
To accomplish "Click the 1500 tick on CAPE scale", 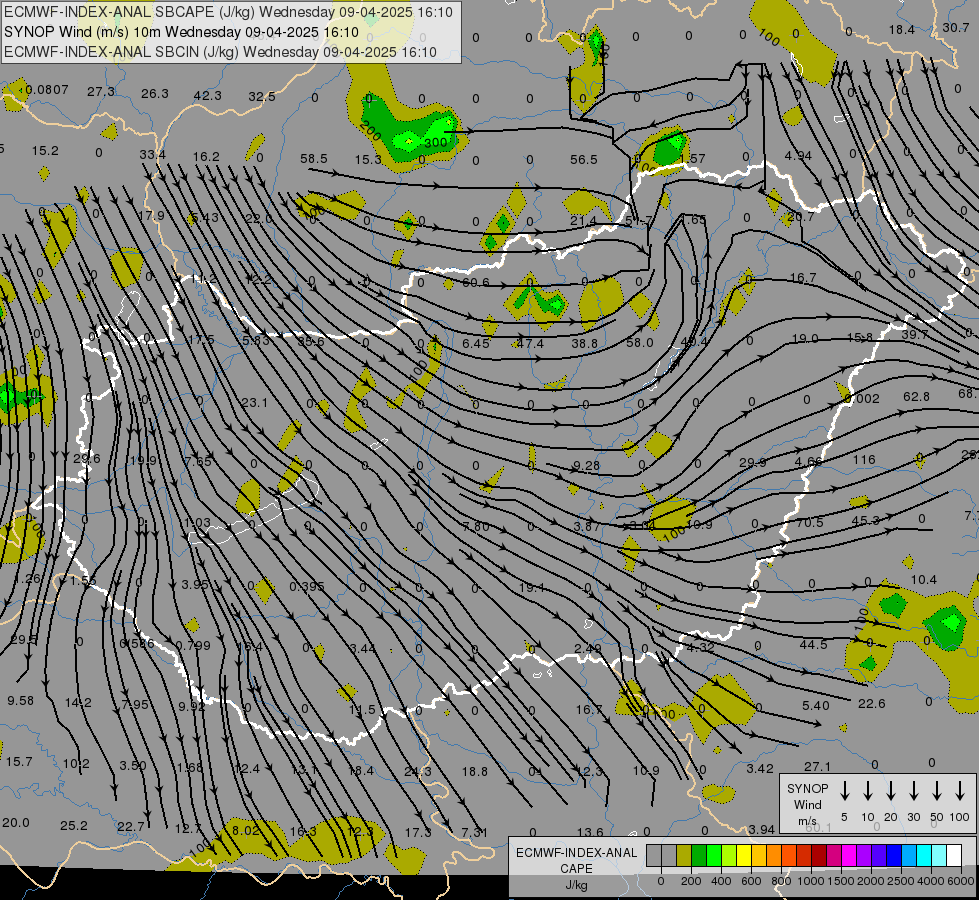I will [x=840, y=881].
